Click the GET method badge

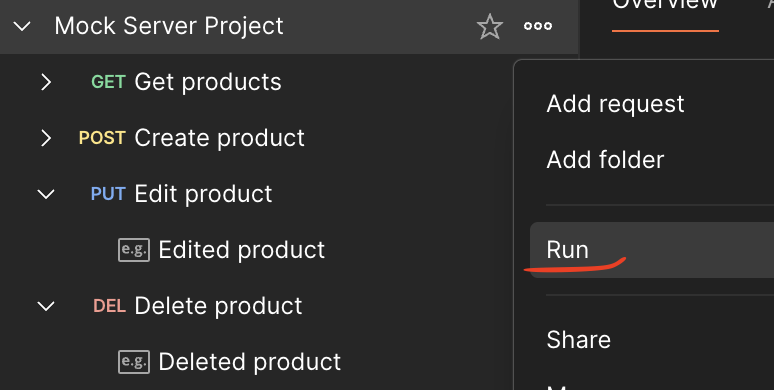pos(108,82)
